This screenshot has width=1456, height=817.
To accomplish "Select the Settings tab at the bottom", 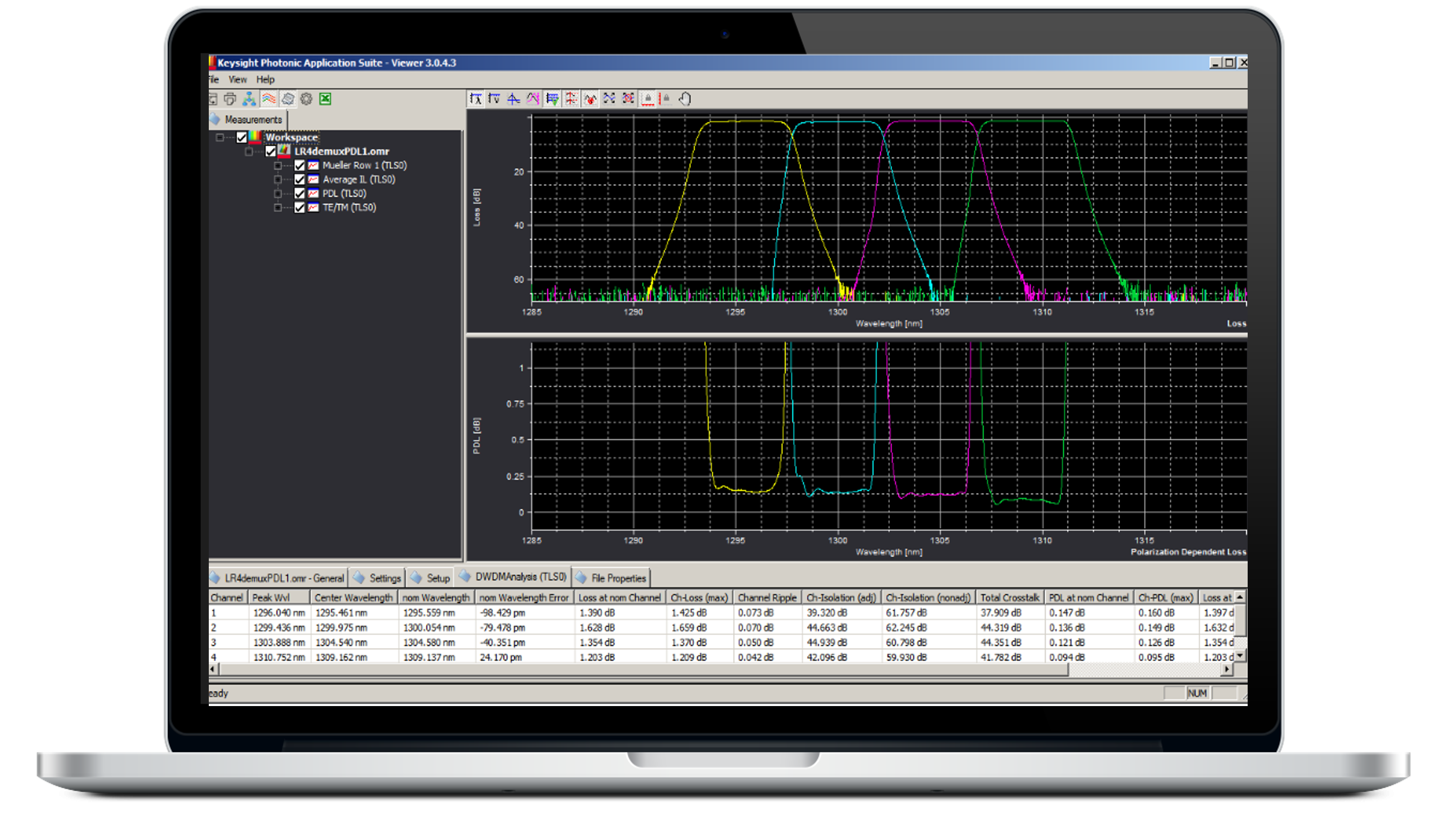I will tap(386, 578).
